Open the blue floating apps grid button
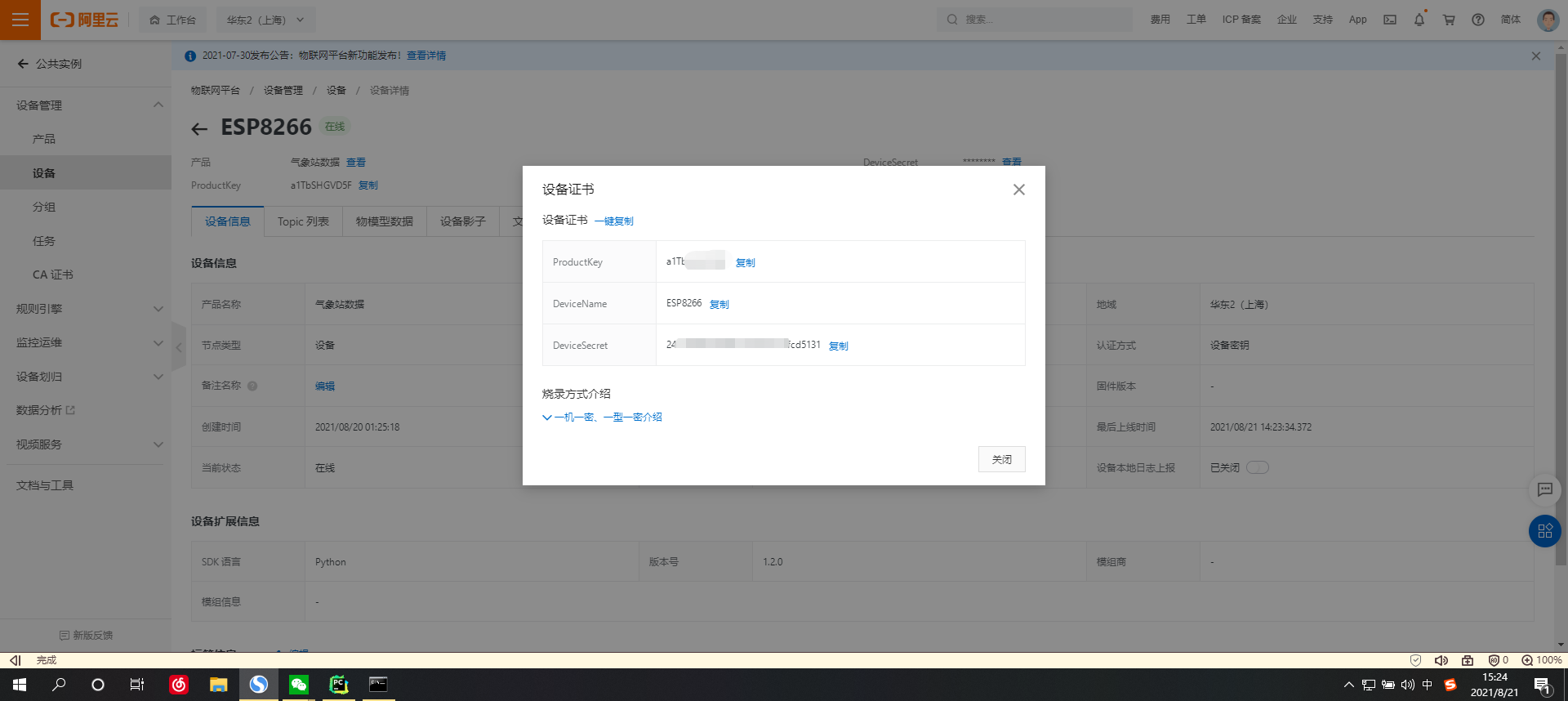 pyautogui.click(x=1545, y=531)
